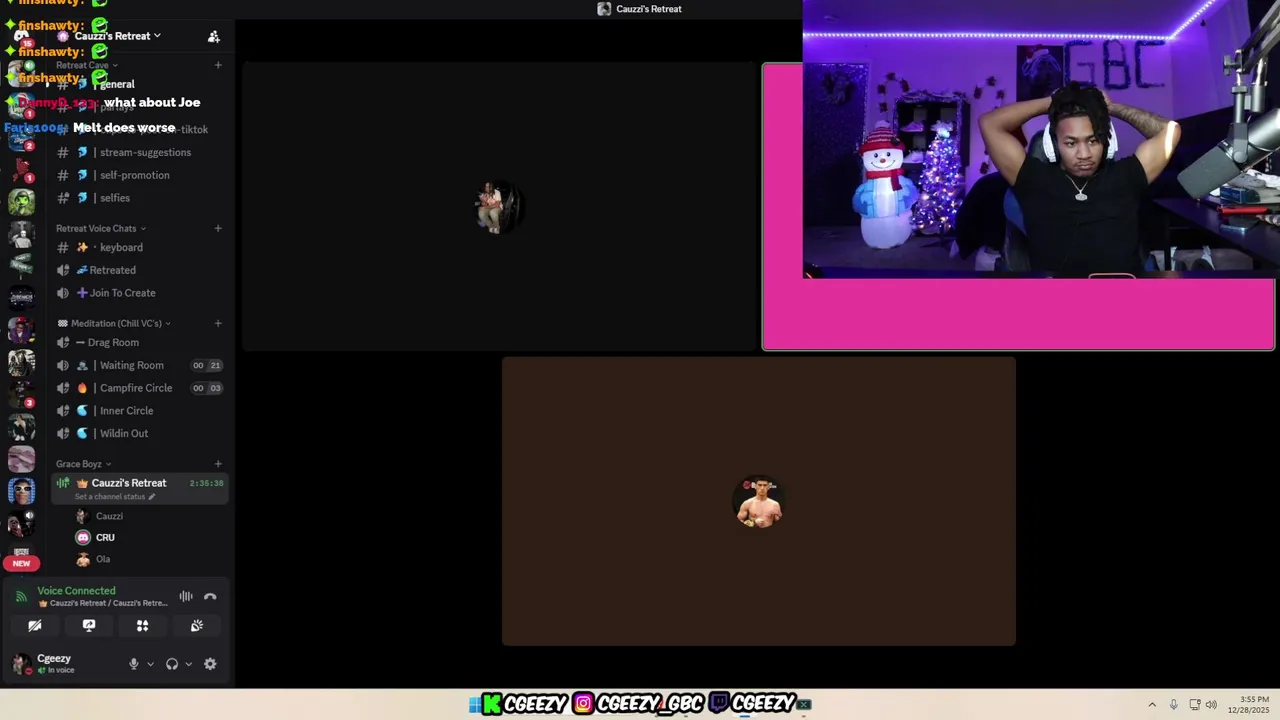Open taskbar network display icon
Screen dimensions: 1280x720
point(1194,704)
